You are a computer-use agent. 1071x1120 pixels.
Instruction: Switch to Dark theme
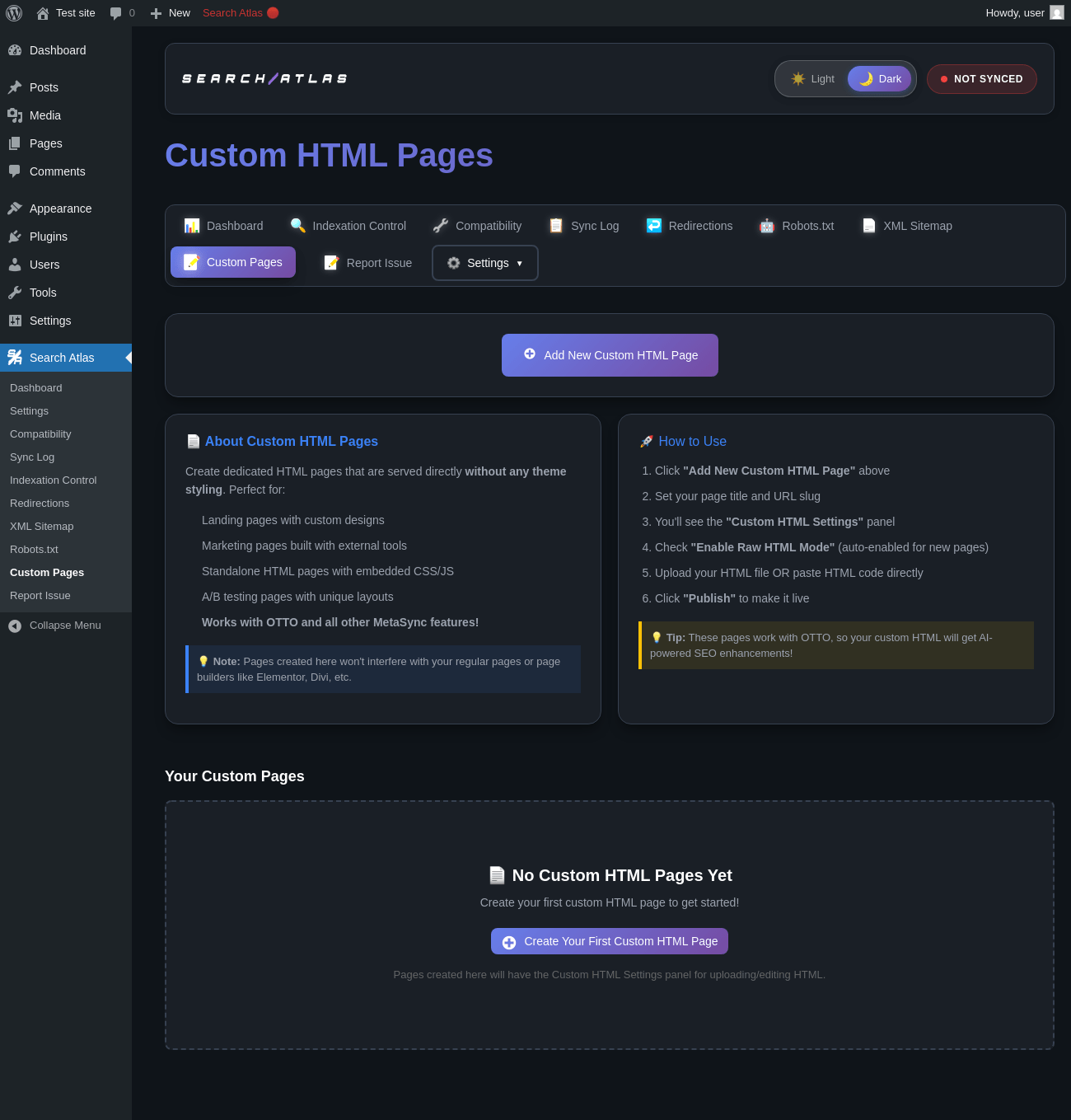[x=880, y=79]
